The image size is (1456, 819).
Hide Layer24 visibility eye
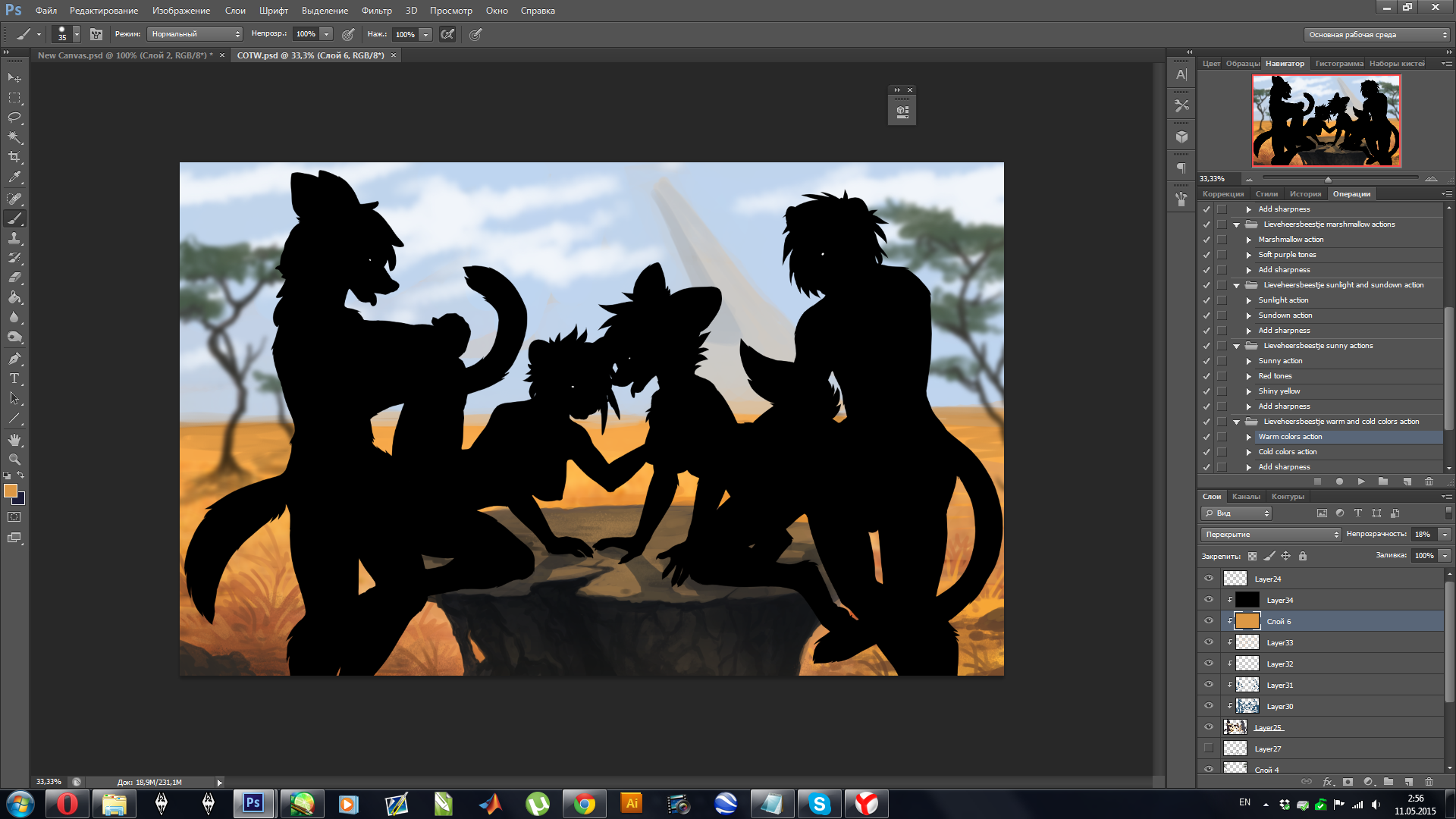[x=1209, y=579]
